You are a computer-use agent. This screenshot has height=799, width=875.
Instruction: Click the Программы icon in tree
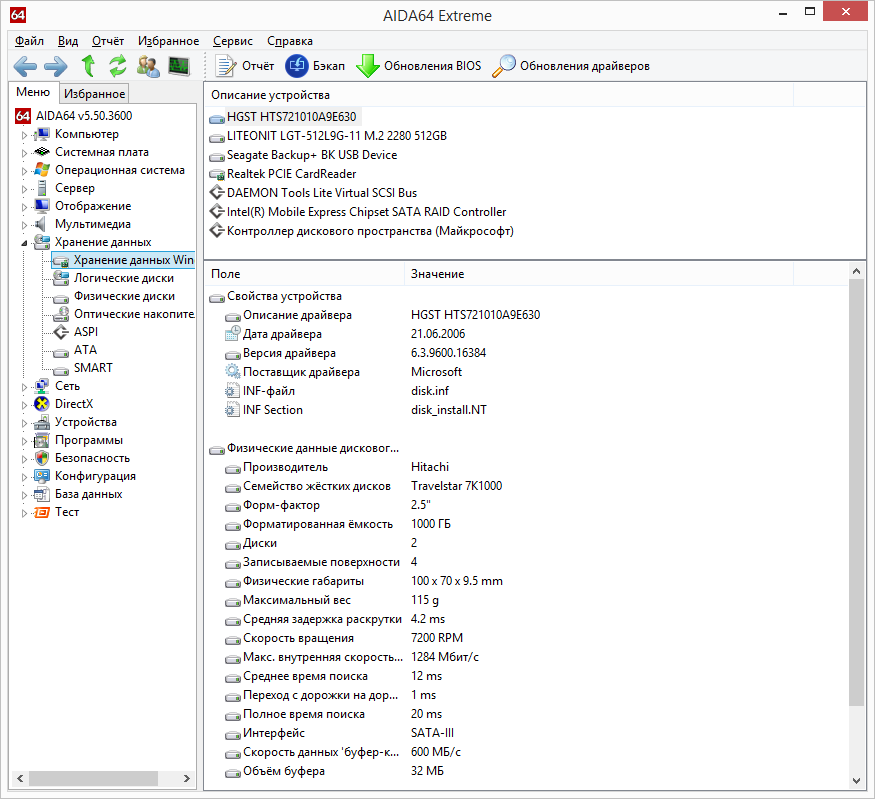point(42,440)
